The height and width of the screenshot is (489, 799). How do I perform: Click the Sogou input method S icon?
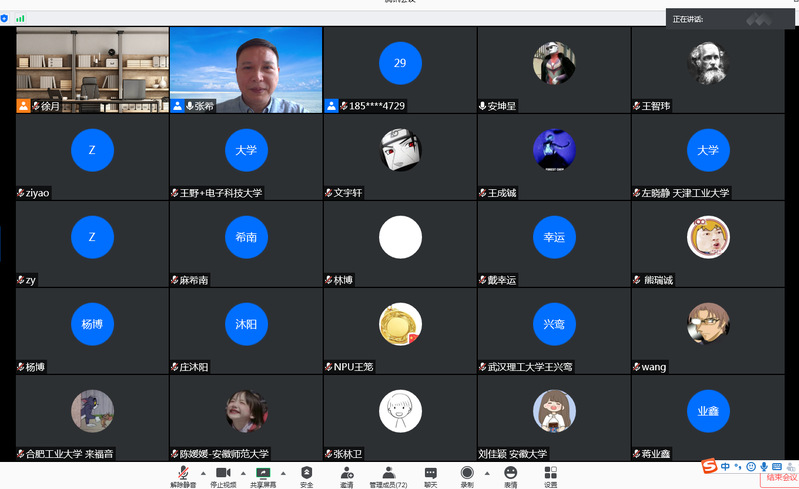[709, 466]
